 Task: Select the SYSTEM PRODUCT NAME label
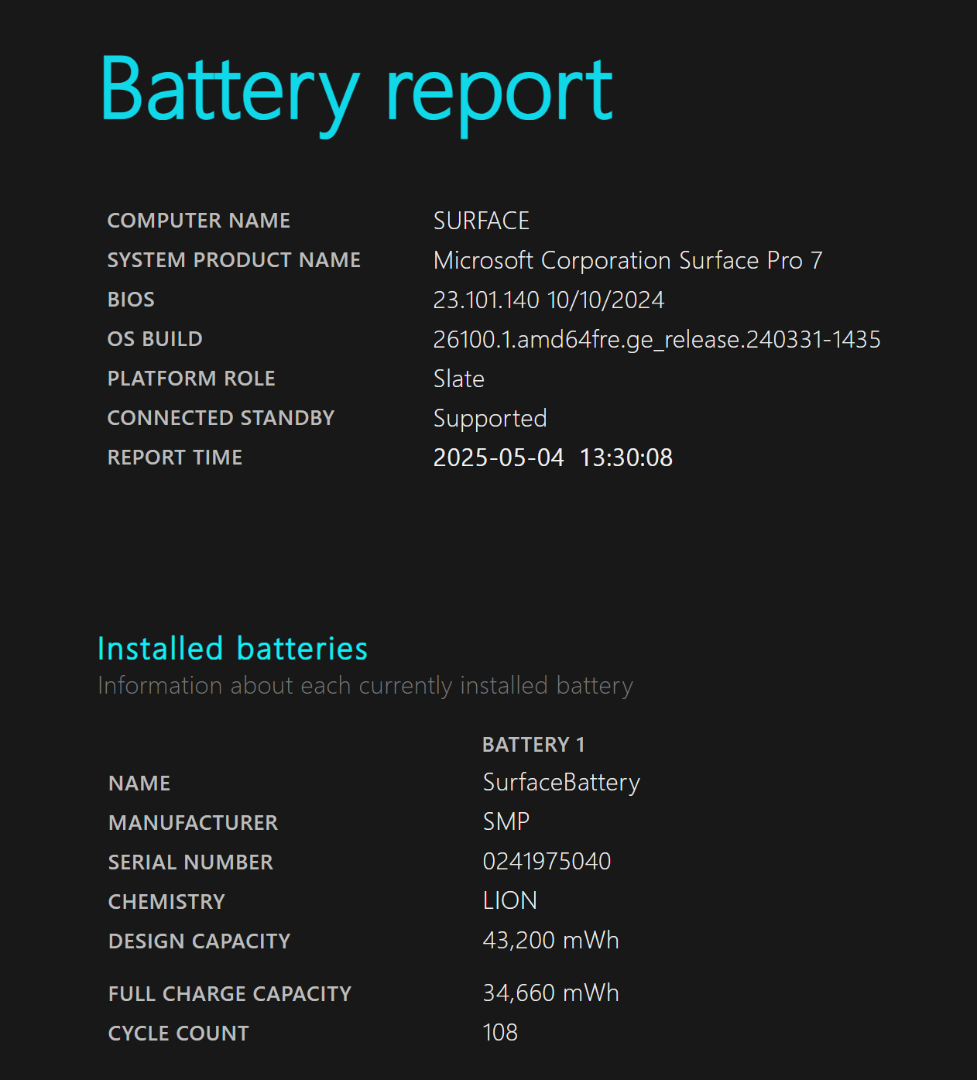[x=234, y=260]
